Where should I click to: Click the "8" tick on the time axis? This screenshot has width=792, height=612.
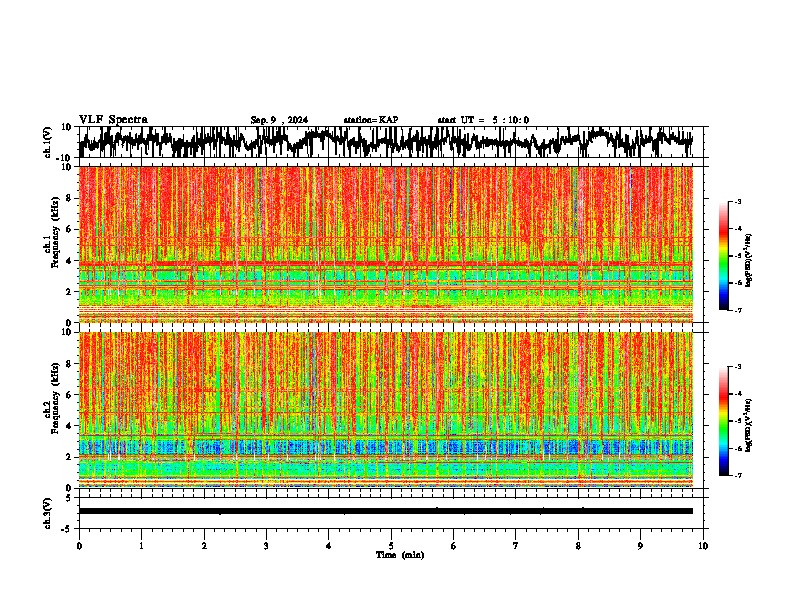click(578, 546)
